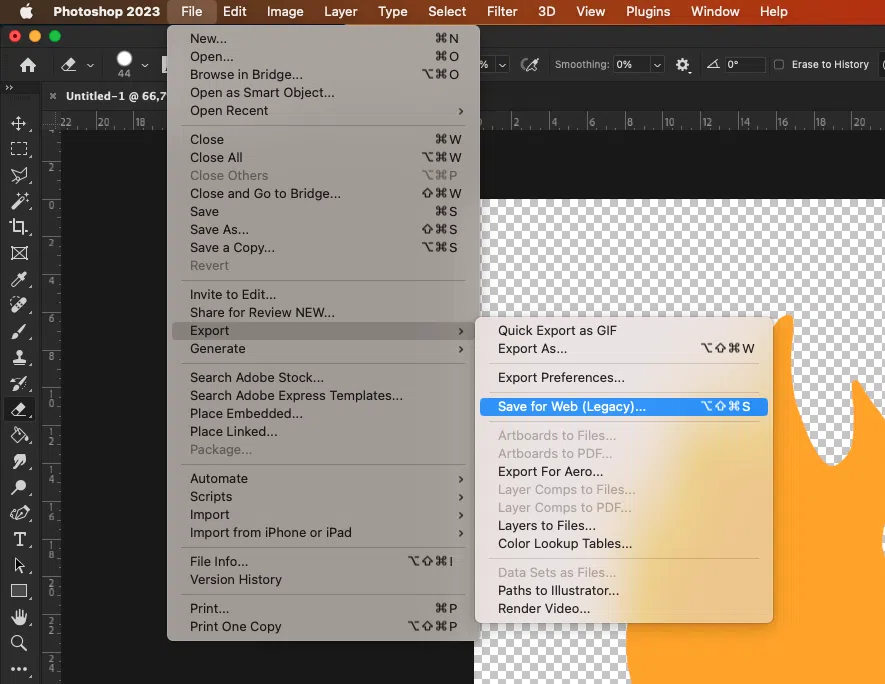Choose Save As... from File menu

(325, 230)
